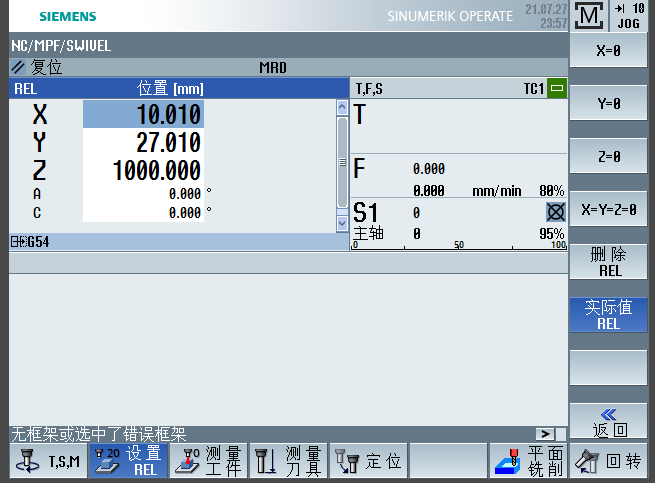
Task: Click the feed override 80% value
Action: click(x=551, y=191)
